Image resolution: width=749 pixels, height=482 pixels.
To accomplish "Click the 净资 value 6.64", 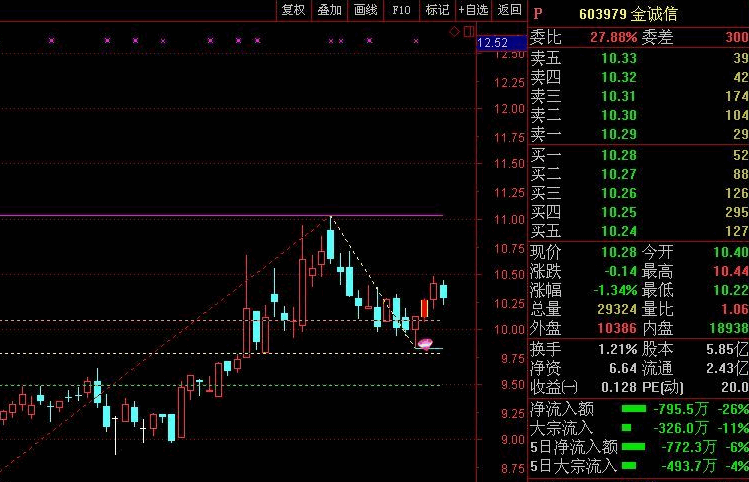I will (x=623, y=368).
